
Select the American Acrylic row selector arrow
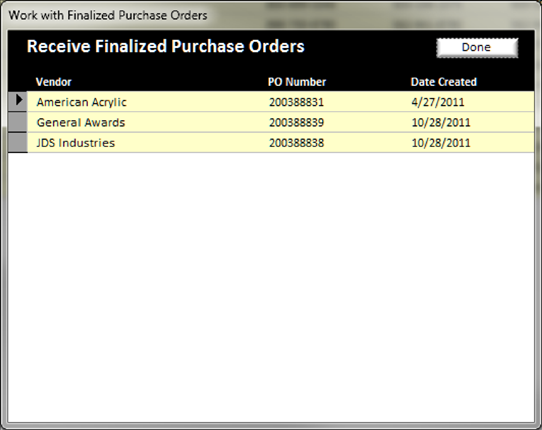coord(18,101)
